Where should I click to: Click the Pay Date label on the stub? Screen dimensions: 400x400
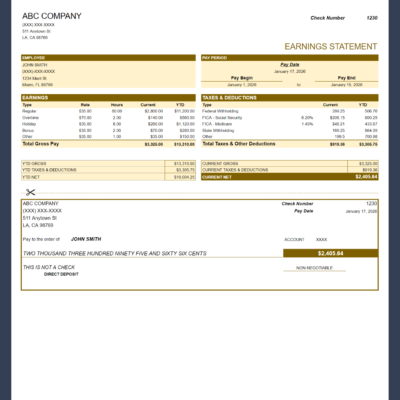pos(304,211)
